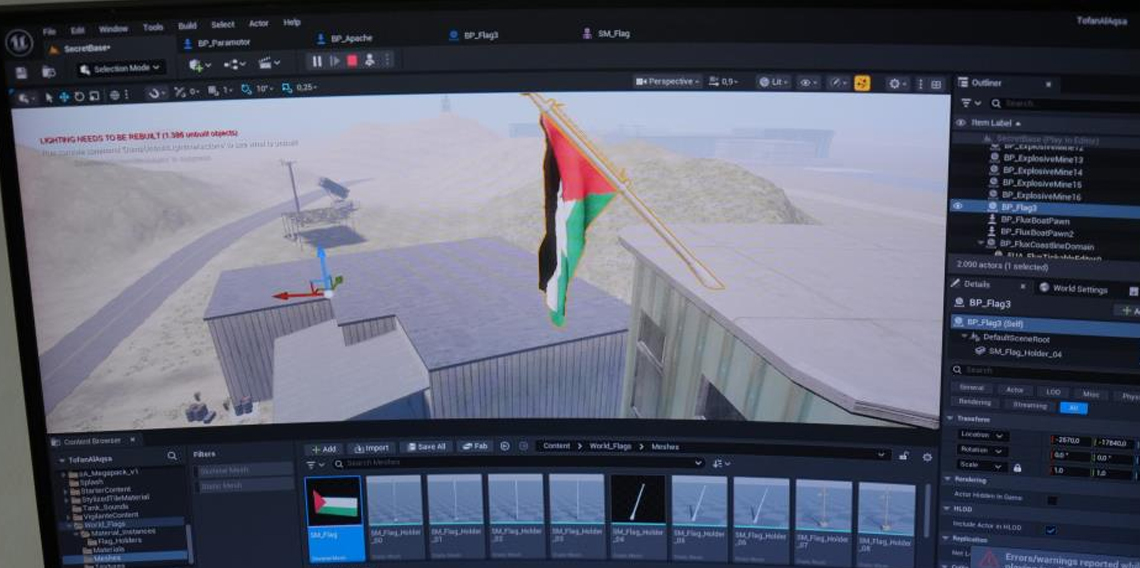Toggle the world/local coordinate globe icon

click(x=115, y=95)
